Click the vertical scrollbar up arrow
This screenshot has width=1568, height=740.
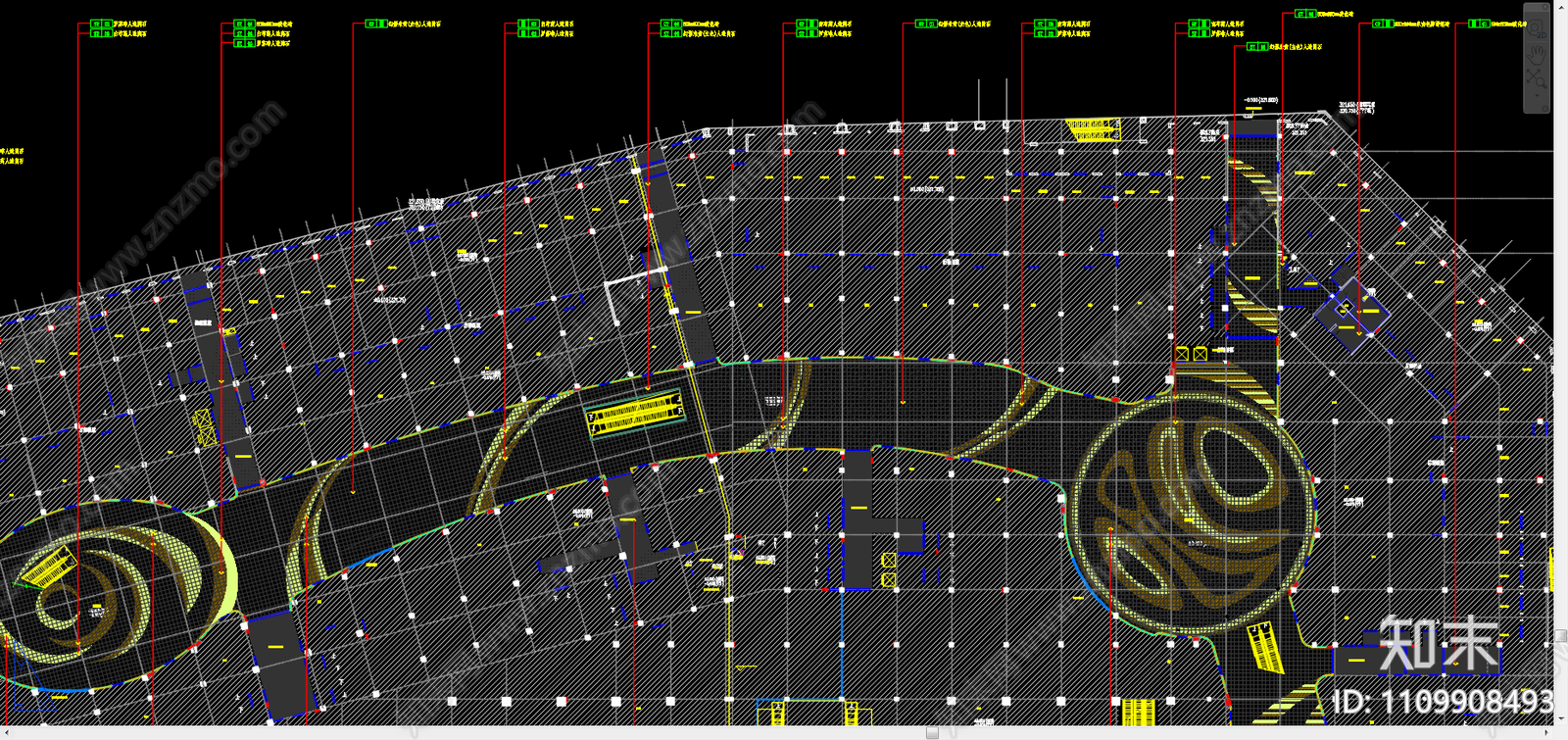pos(1560,8)
